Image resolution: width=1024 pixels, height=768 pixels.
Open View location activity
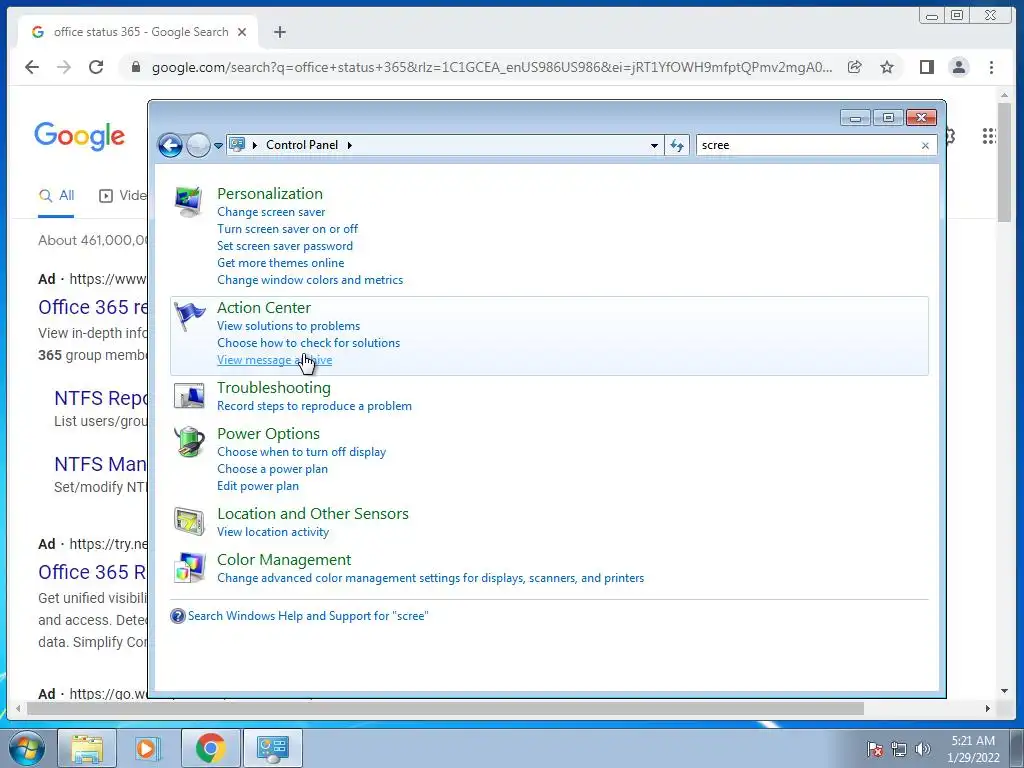click(273, 532)
